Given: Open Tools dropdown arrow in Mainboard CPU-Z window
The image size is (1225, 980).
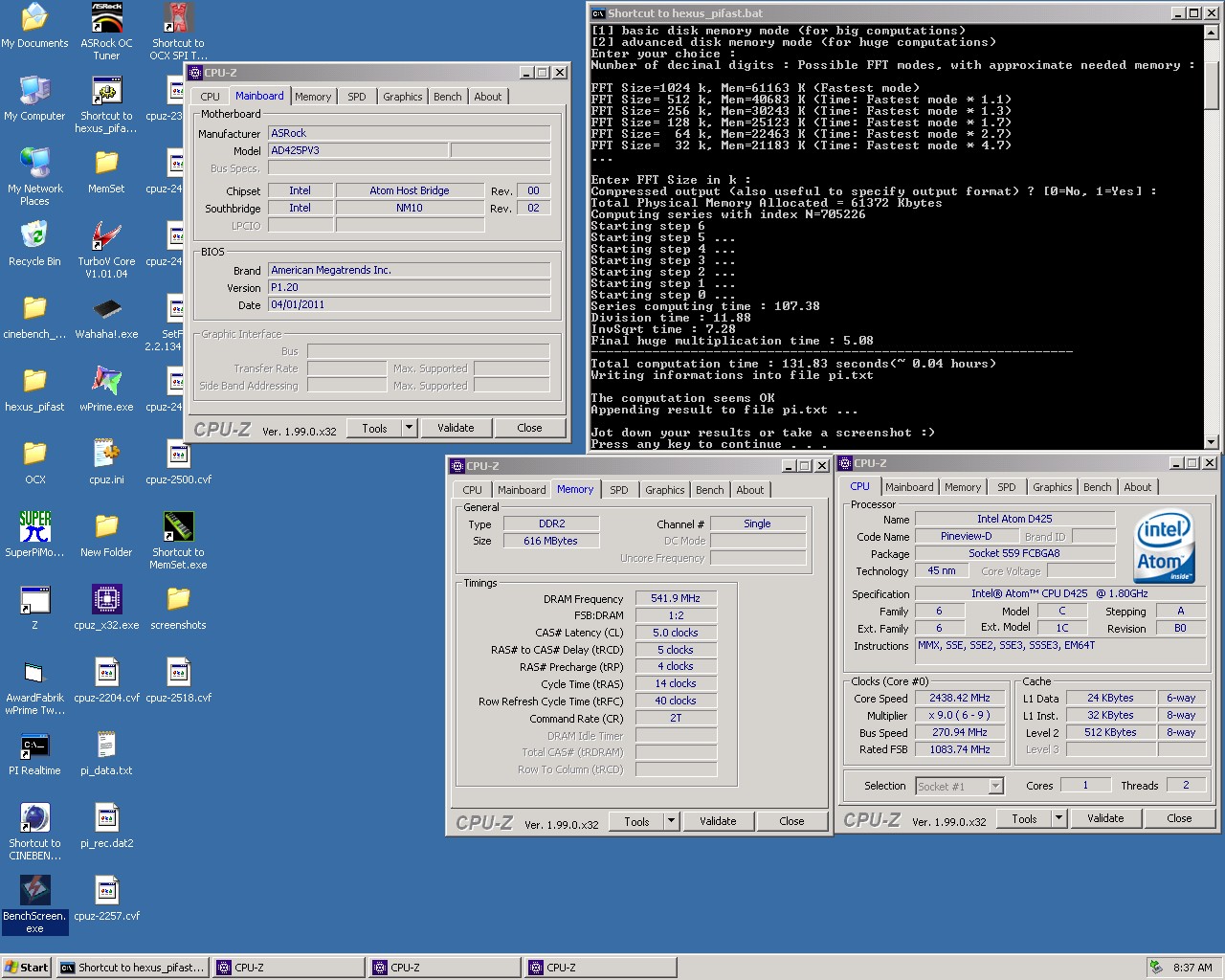Looking at the screenshot, I should [x=410, y=428].
